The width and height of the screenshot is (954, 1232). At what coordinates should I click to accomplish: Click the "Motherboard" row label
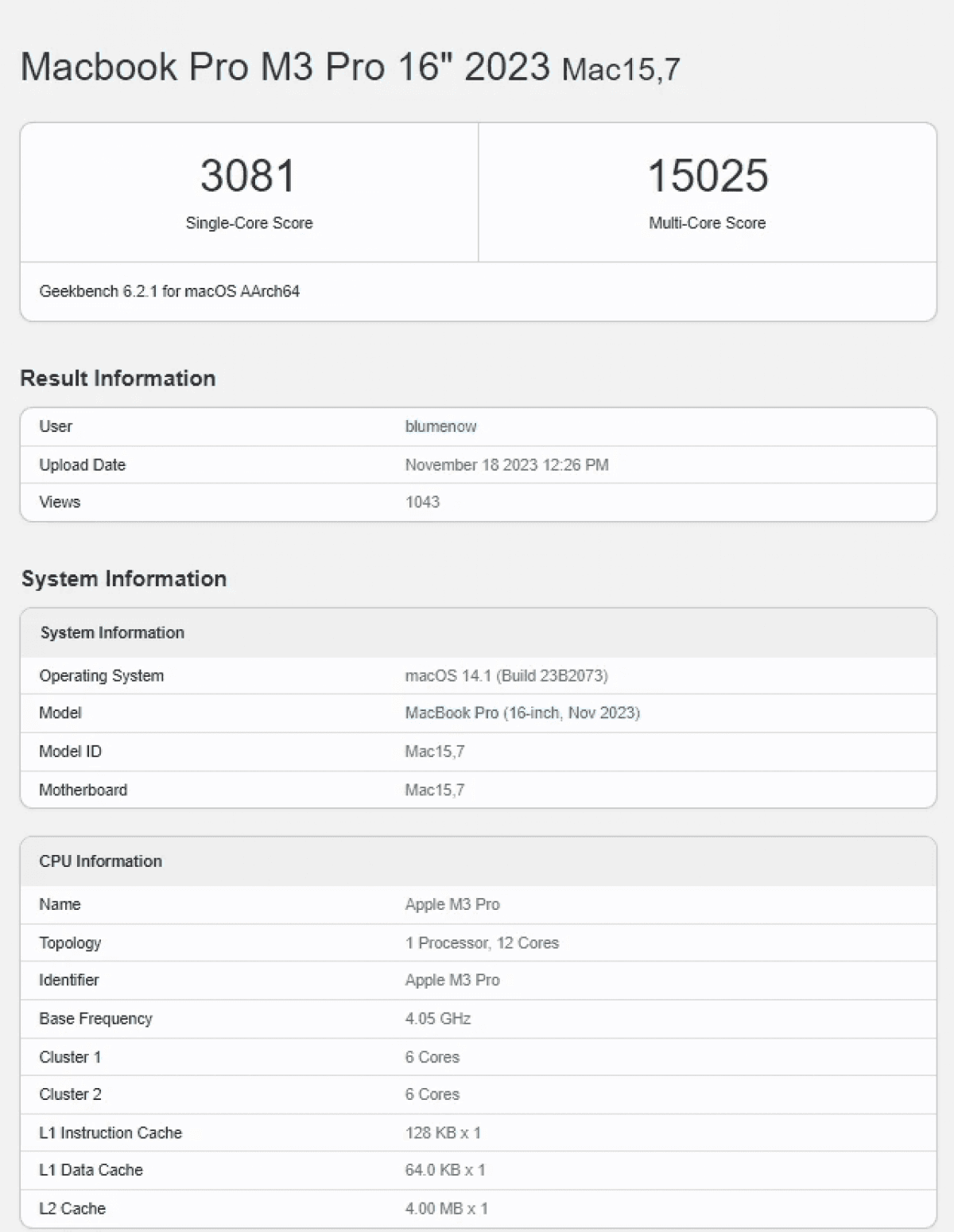(83, 790)
